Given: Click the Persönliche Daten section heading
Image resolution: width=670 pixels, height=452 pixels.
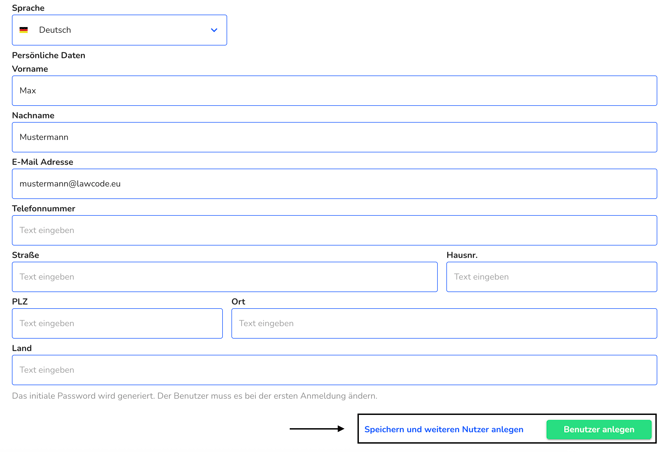Looking at the screenshot, I should (x=49, y=56).
